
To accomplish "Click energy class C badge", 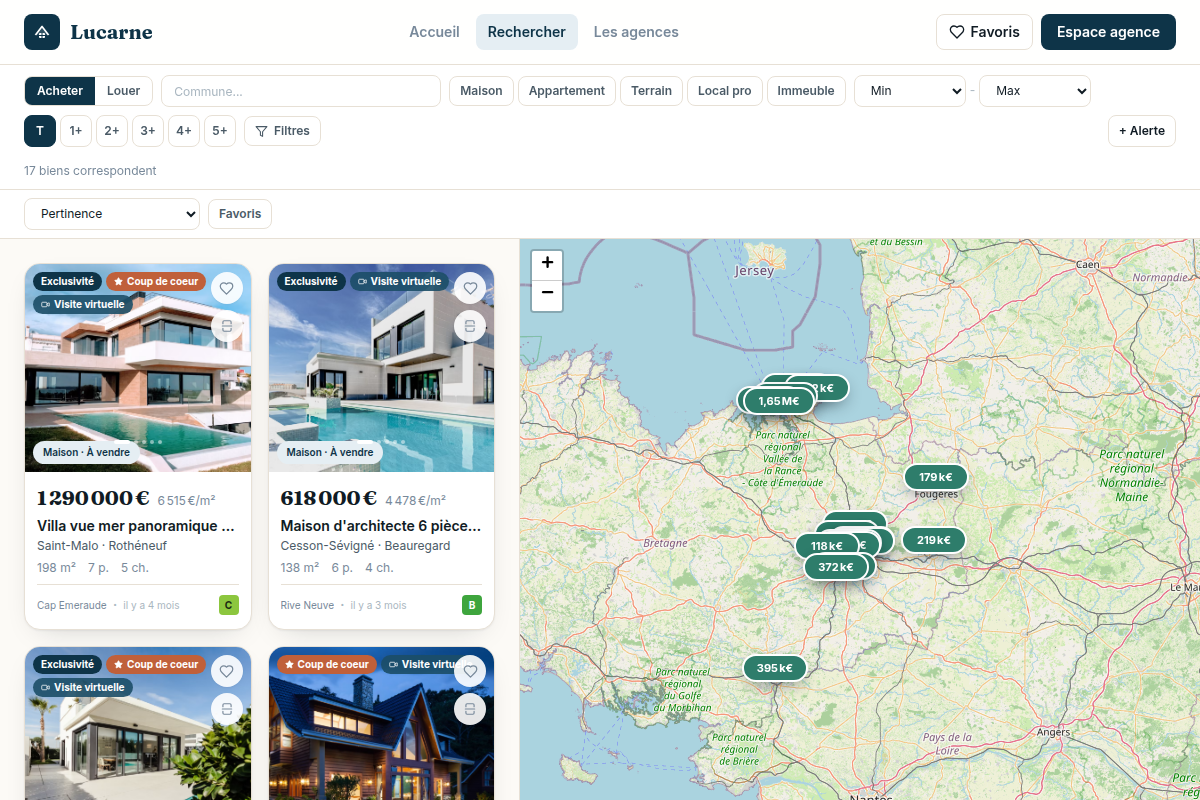I will coord(229,605).
